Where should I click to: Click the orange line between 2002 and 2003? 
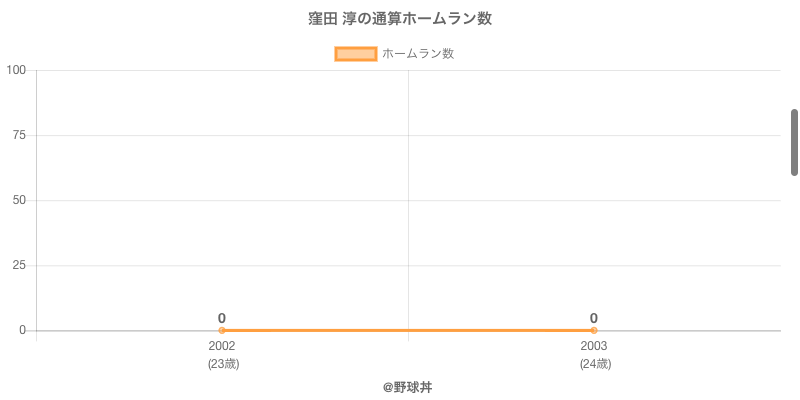408,330
